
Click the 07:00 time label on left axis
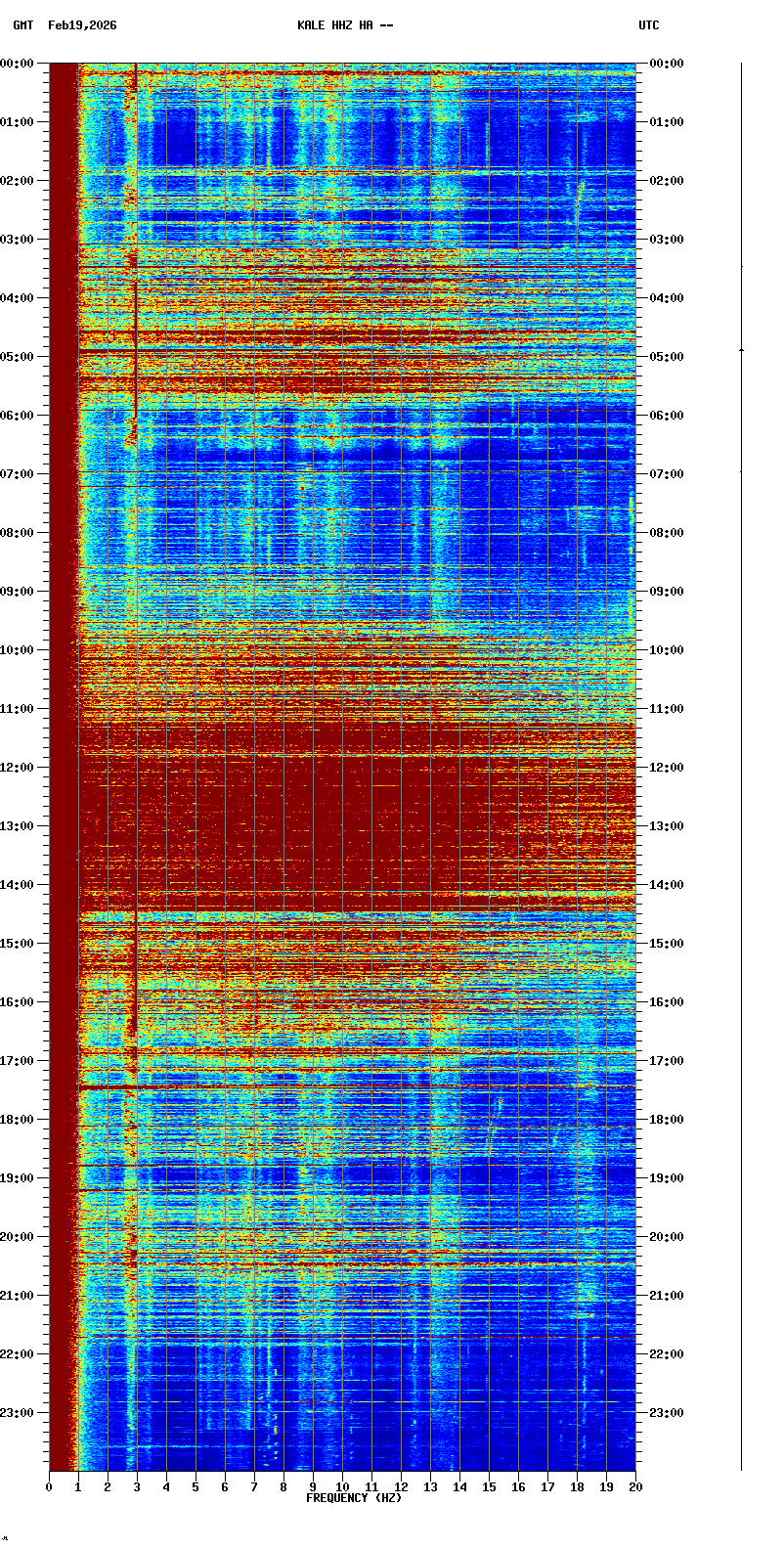pyautogui.click(x=17, y=474)
